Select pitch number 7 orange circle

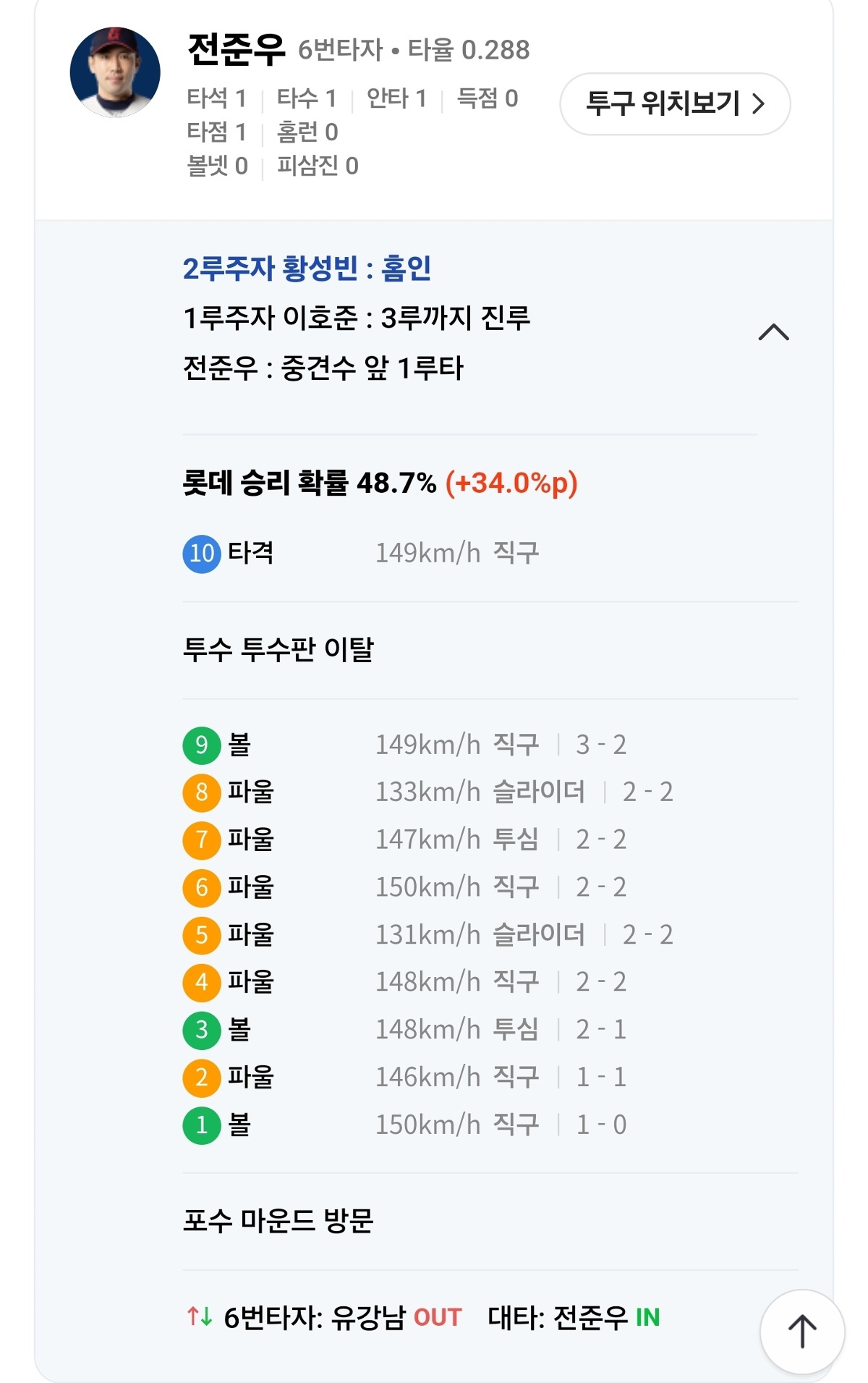[x=201, y=839]
